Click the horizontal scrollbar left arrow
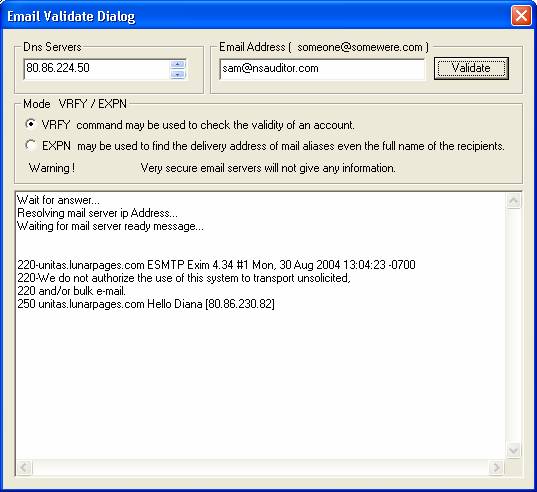Screen dimensions: 537x492 point(24,467)
